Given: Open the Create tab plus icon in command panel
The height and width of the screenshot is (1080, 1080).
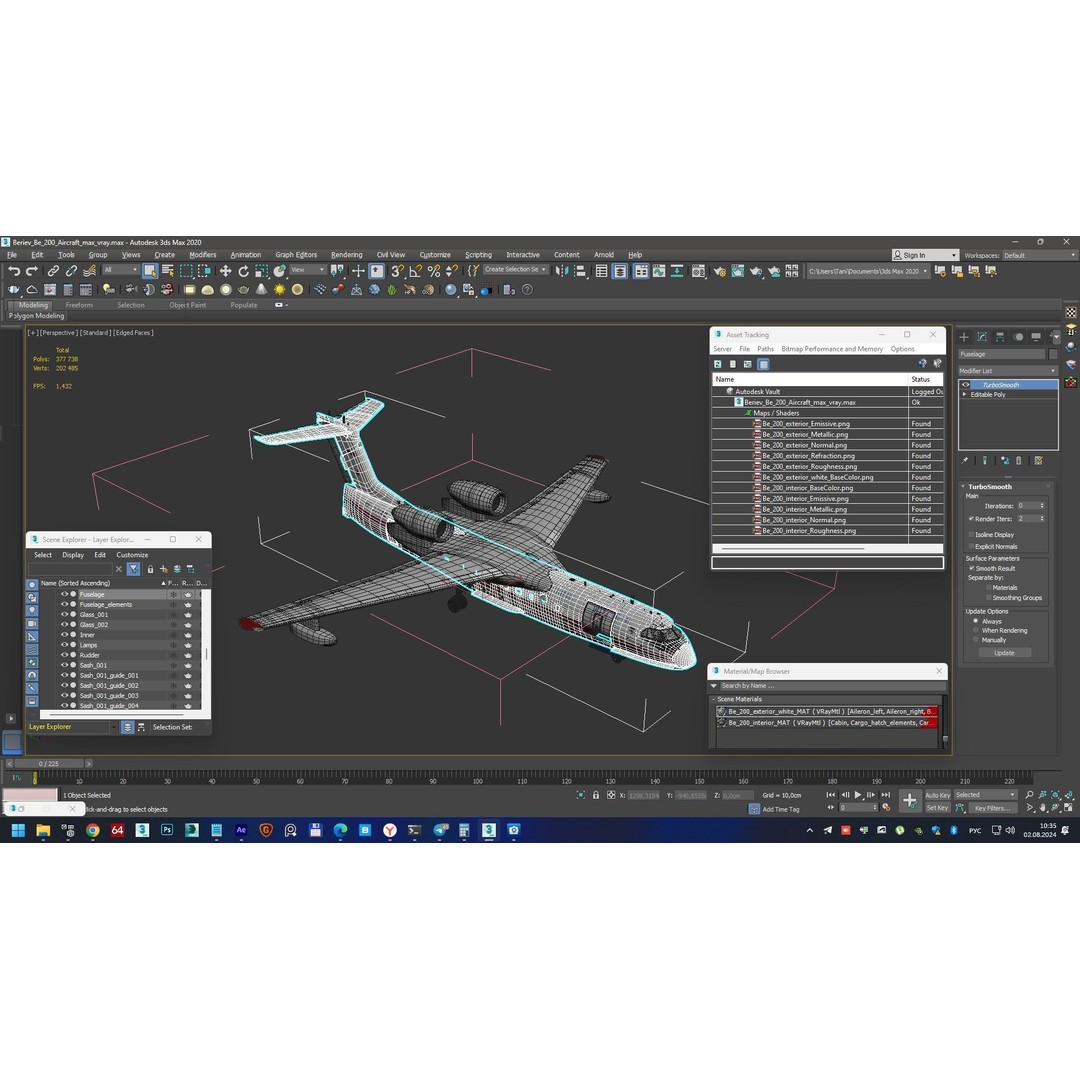Looking at the screenshot, I should coord(964,337).
